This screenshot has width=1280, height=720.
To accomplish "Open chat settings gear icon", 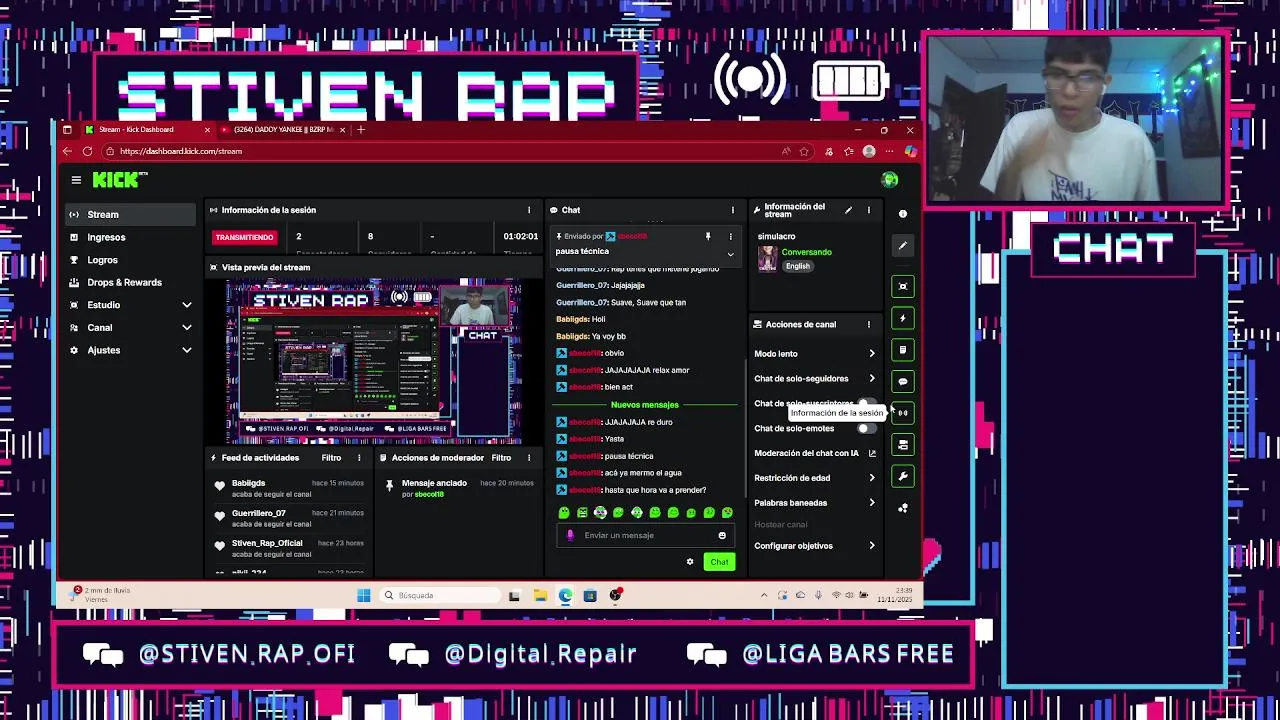I will pos(690,562).
